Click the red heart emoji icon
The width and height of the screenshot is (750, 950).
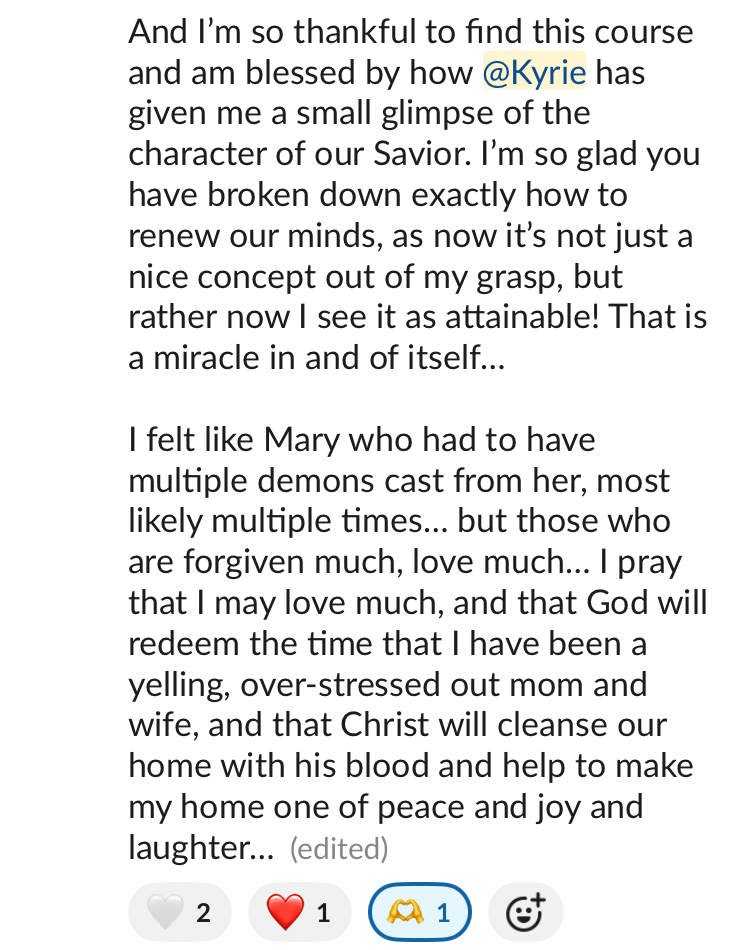tap(284, 912)
